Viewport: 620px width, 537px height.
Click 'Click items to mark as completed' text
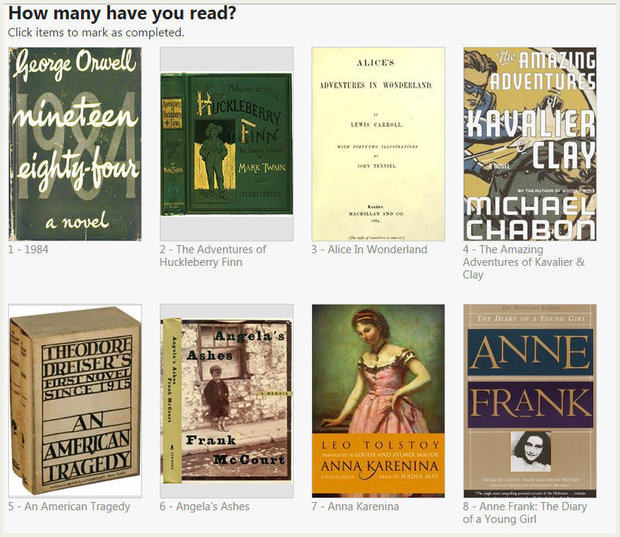[x=96, y=32]
